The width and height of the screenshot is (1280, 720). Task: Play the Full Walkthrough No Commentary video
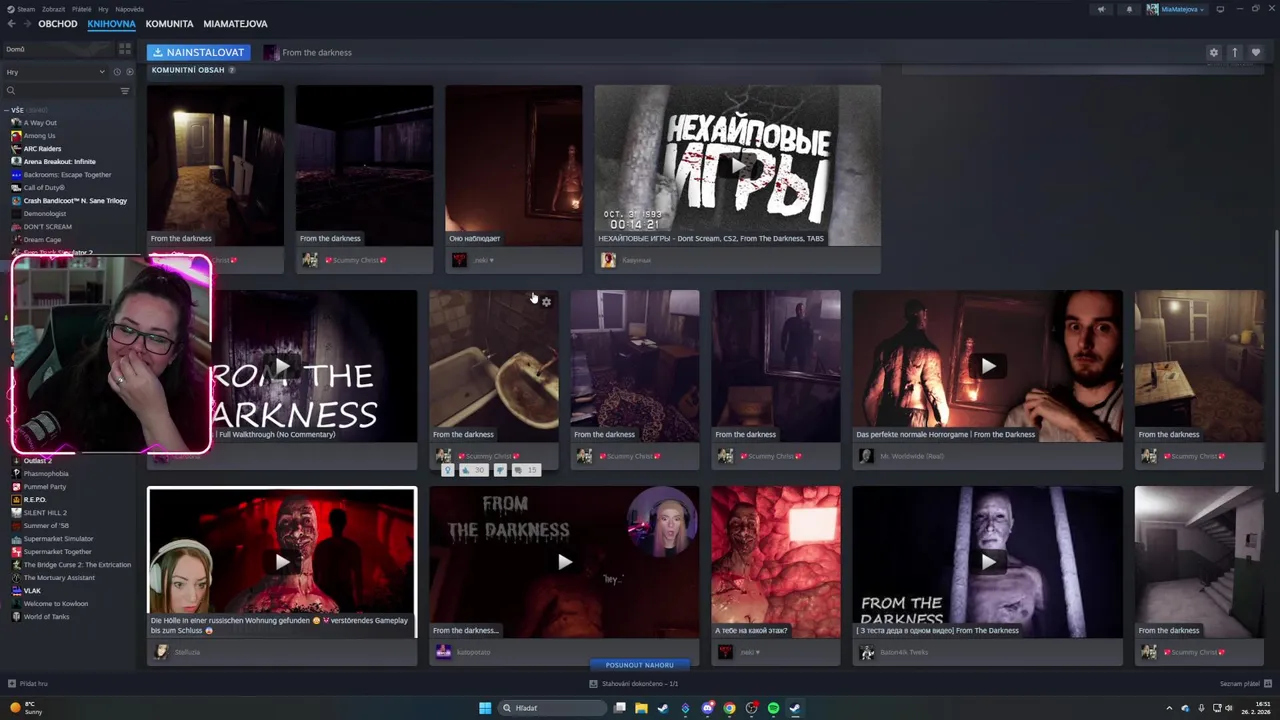point(282,366)
